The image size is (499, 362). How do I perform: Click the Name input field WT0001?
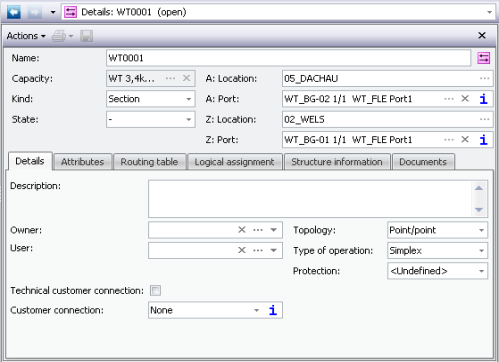(x=288, y=58)
